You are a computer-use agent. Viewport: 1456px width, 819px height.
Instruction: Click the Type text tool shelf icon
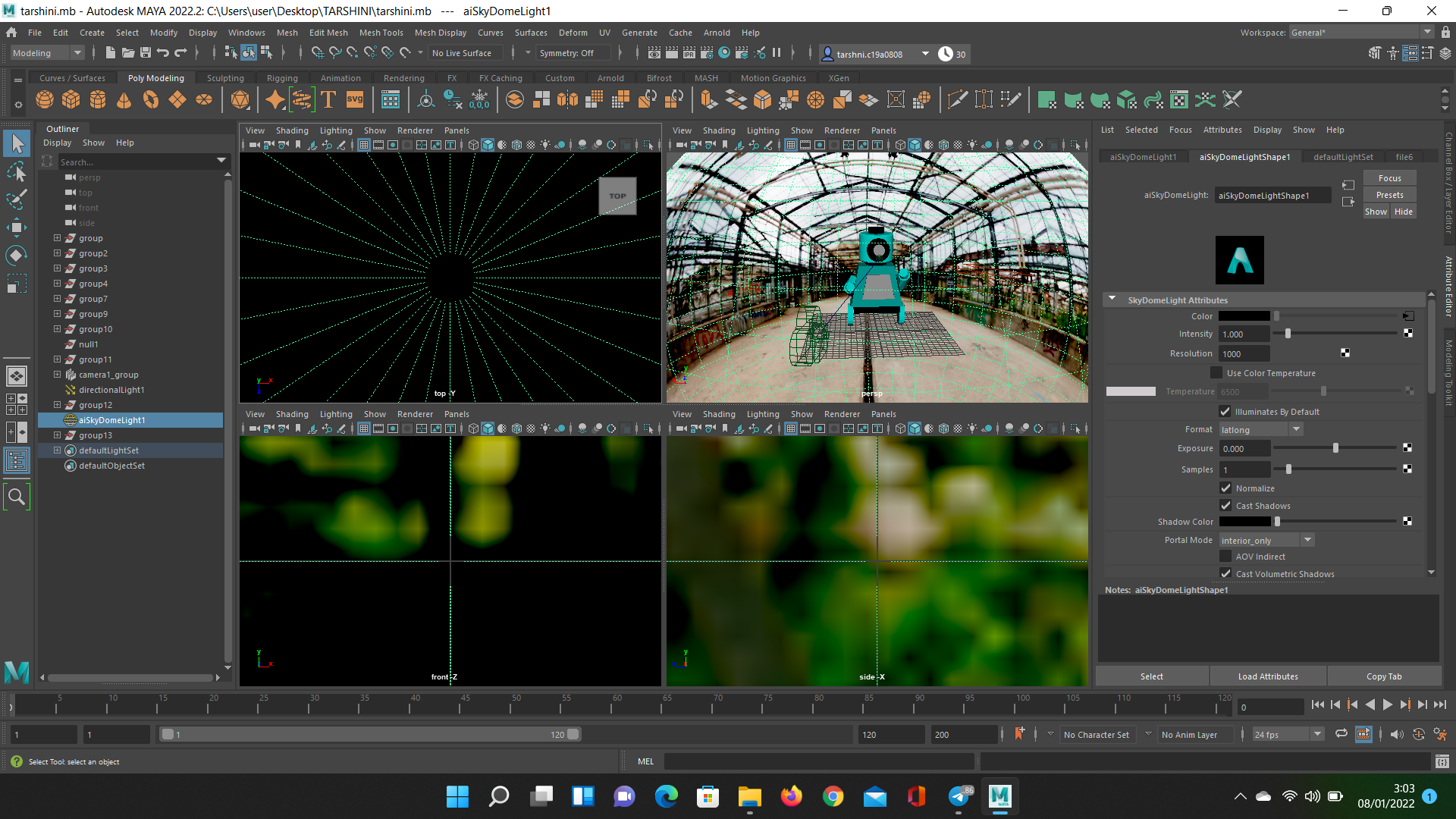point(328,99)
